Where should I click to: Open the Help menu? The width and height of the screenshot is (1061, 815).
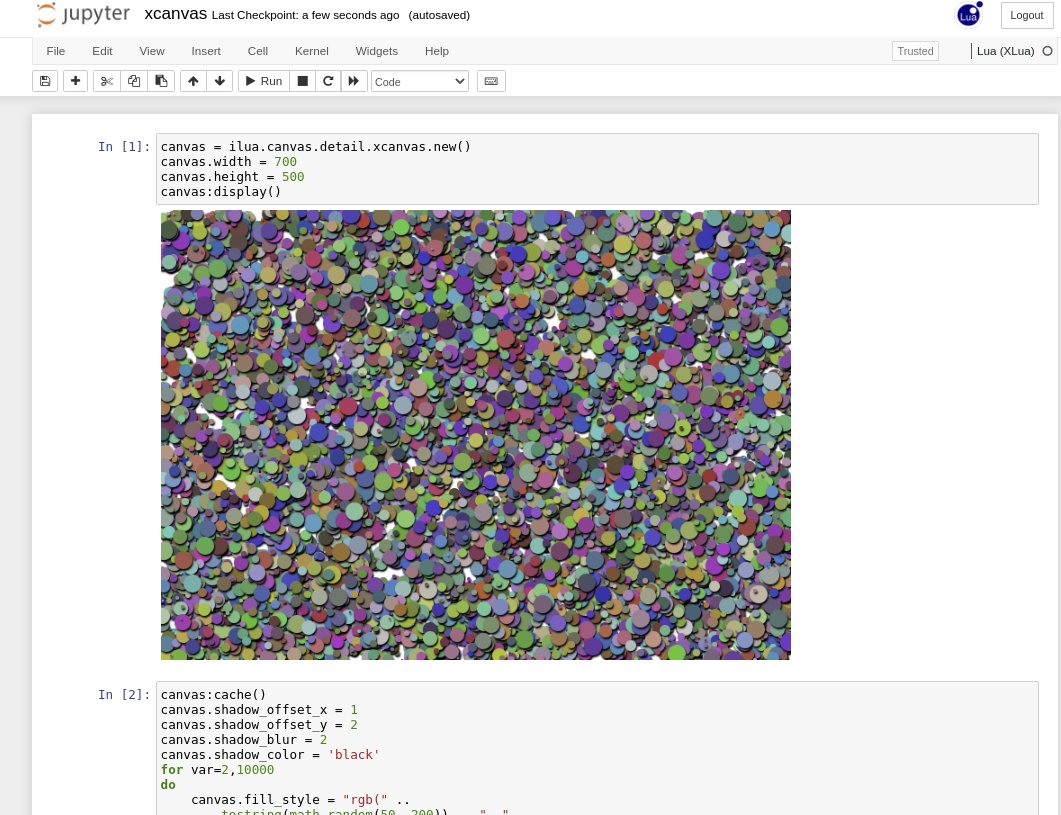coord(436,51)
